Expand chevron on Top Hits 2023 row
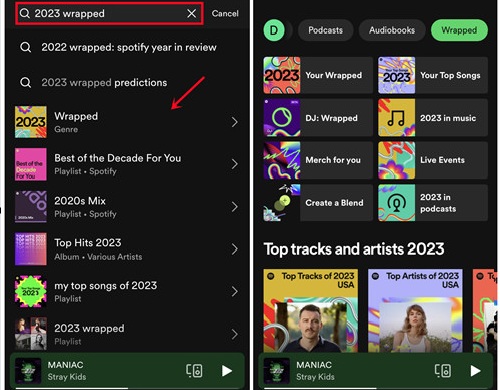The width and height of the screenshot is (500, 390). point(235,249)
